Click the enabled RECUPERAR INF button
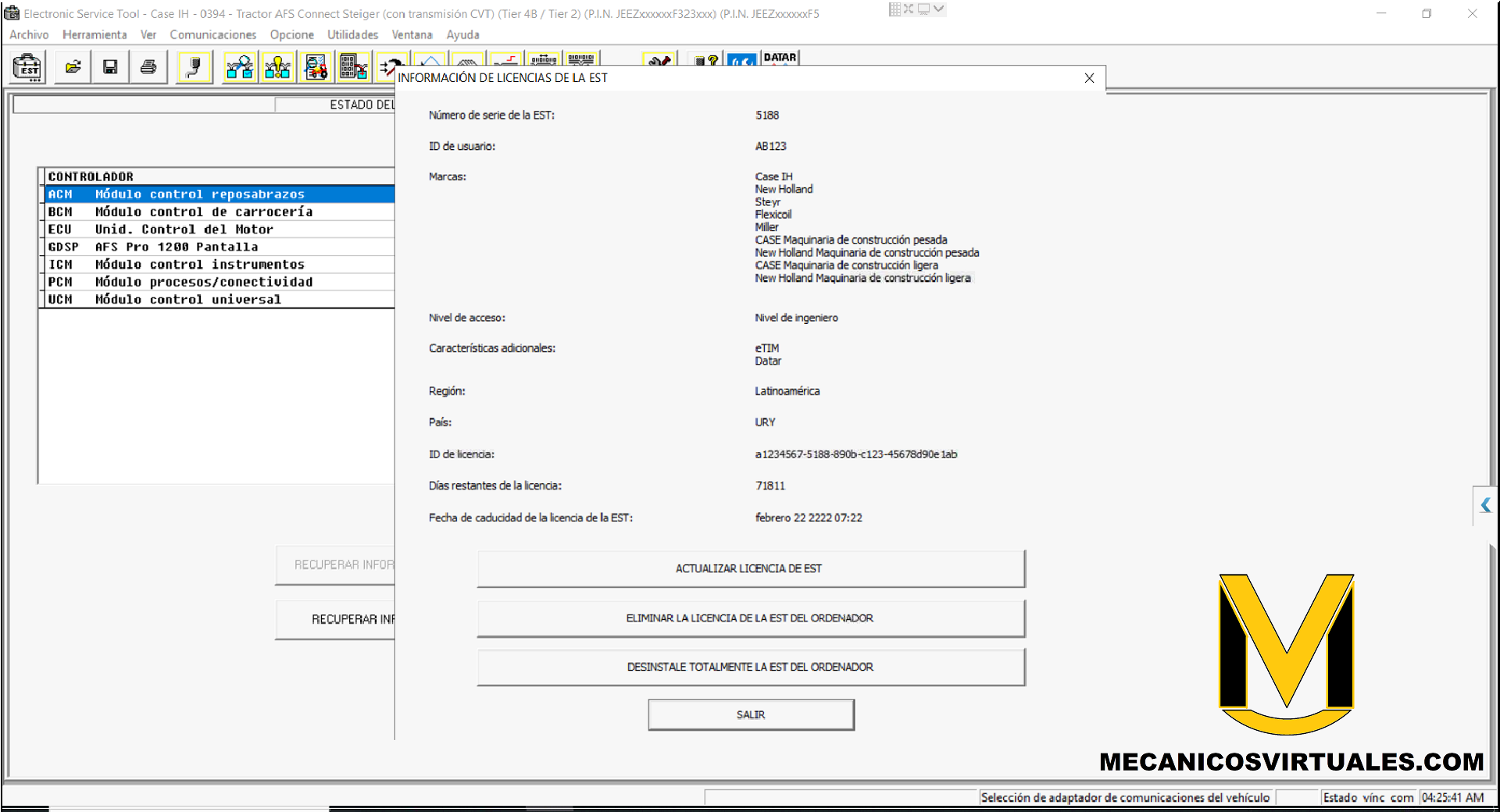 [x=336, y=619]
